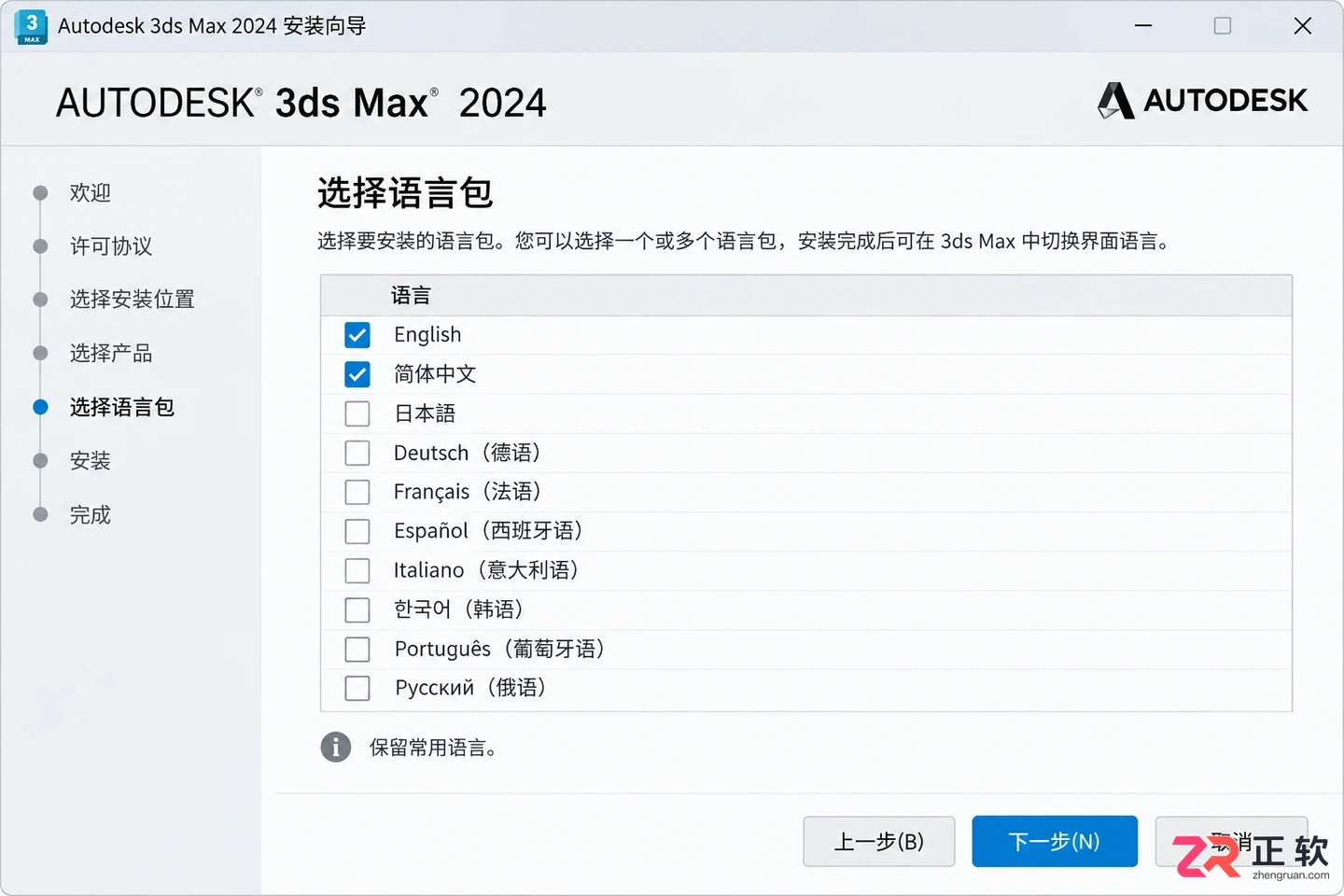Minimize the installer window

click(x=1143, y=26)
